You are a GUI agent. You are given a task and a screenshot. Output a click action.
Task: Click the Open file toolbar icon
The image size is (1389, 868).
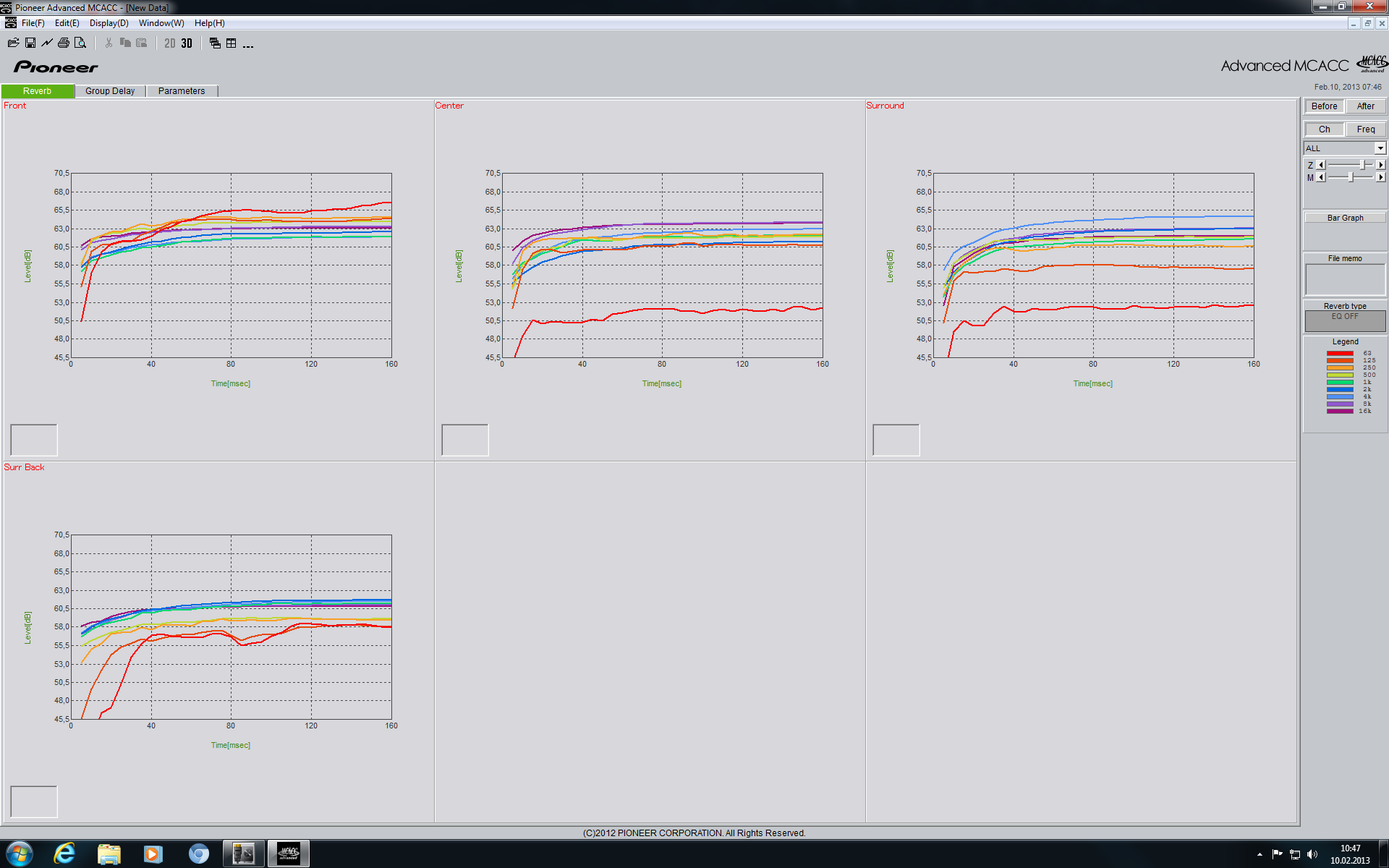13,43
